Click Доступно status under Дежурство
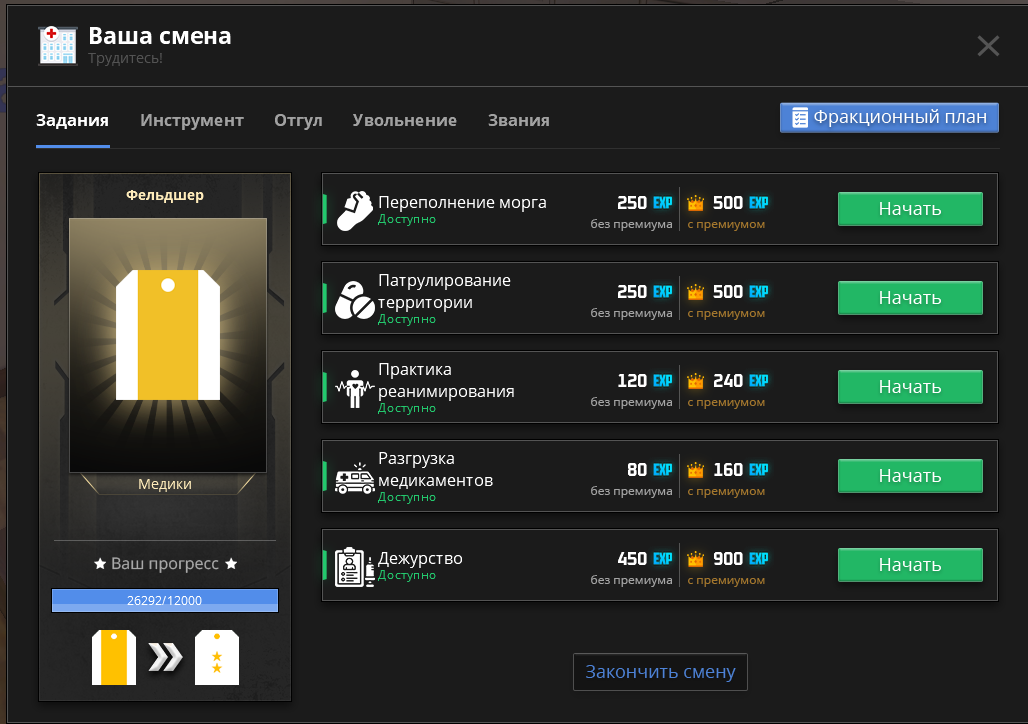 pos(406,575)
